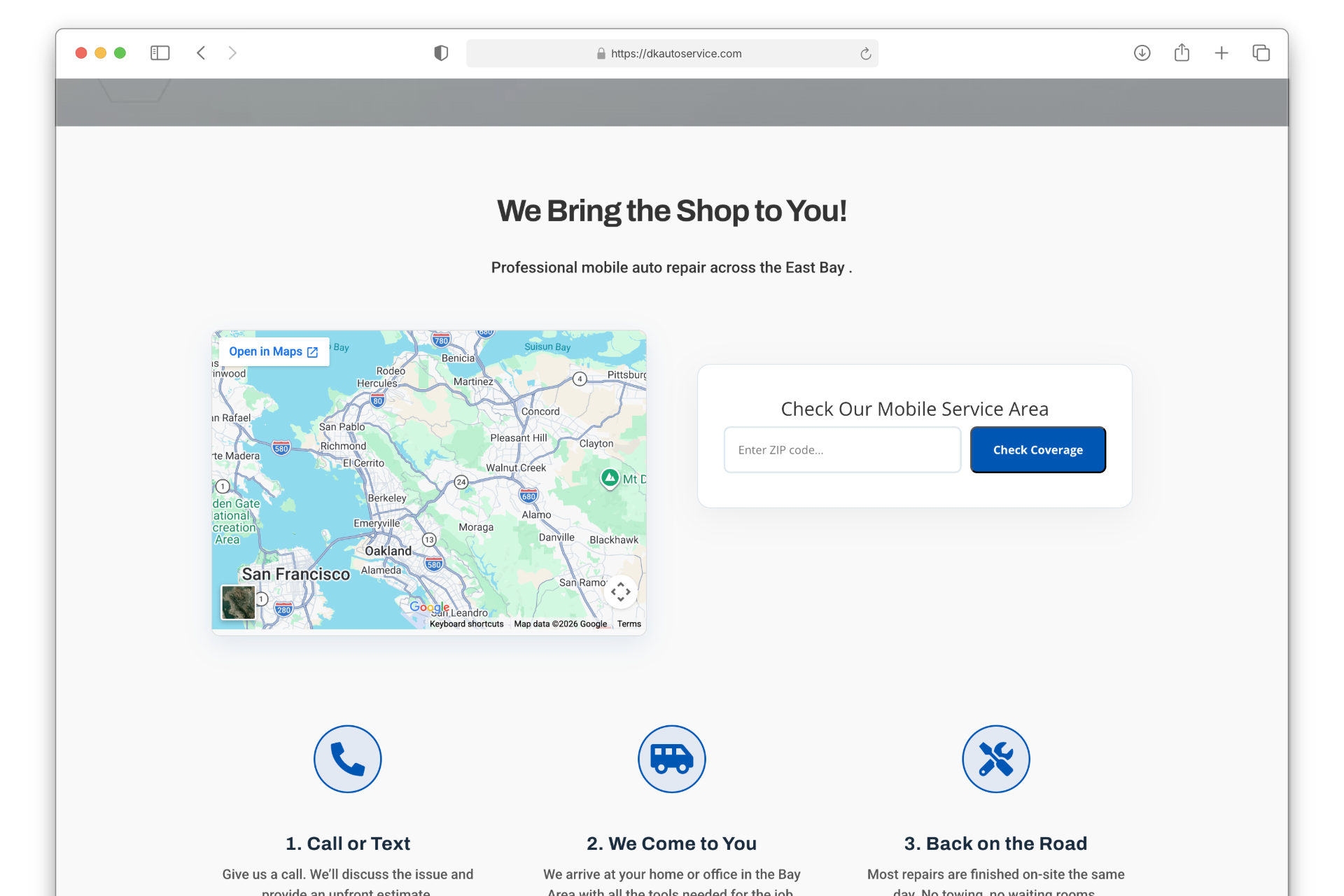The image size is (1344, 896).
Task: Click the Google logo on the map
Action: click(x=429, y=607)
